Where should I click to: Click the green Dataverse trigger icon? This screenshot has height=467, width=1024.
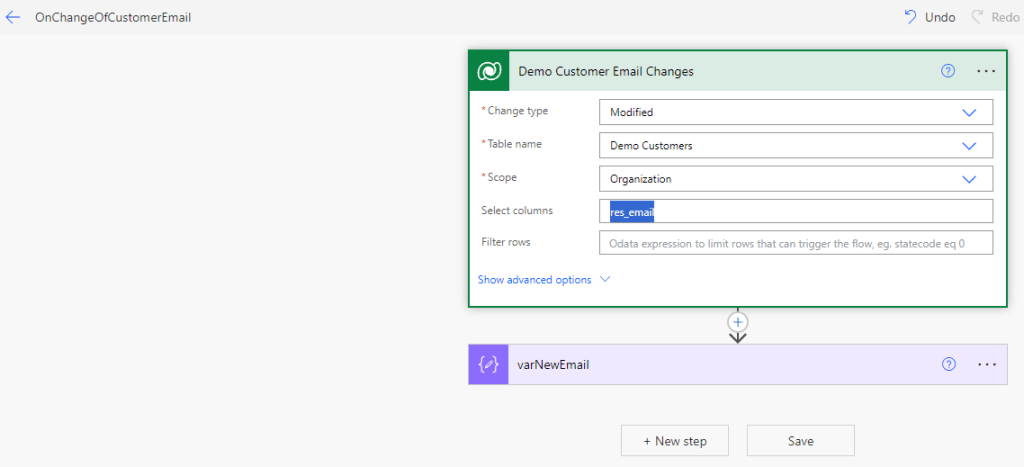489,71
